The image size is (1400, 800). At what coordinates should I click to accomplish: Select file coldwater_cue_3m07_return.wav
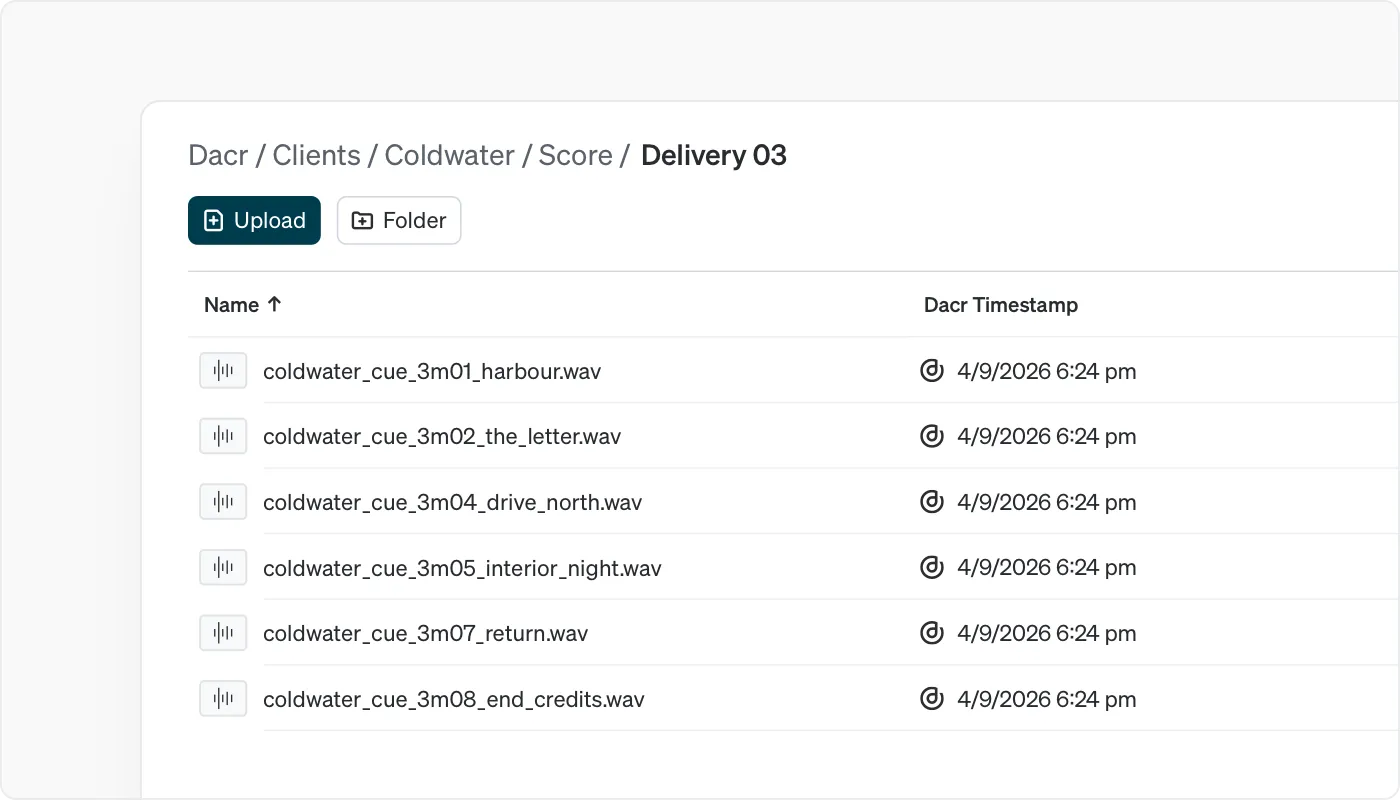(426, 634)
